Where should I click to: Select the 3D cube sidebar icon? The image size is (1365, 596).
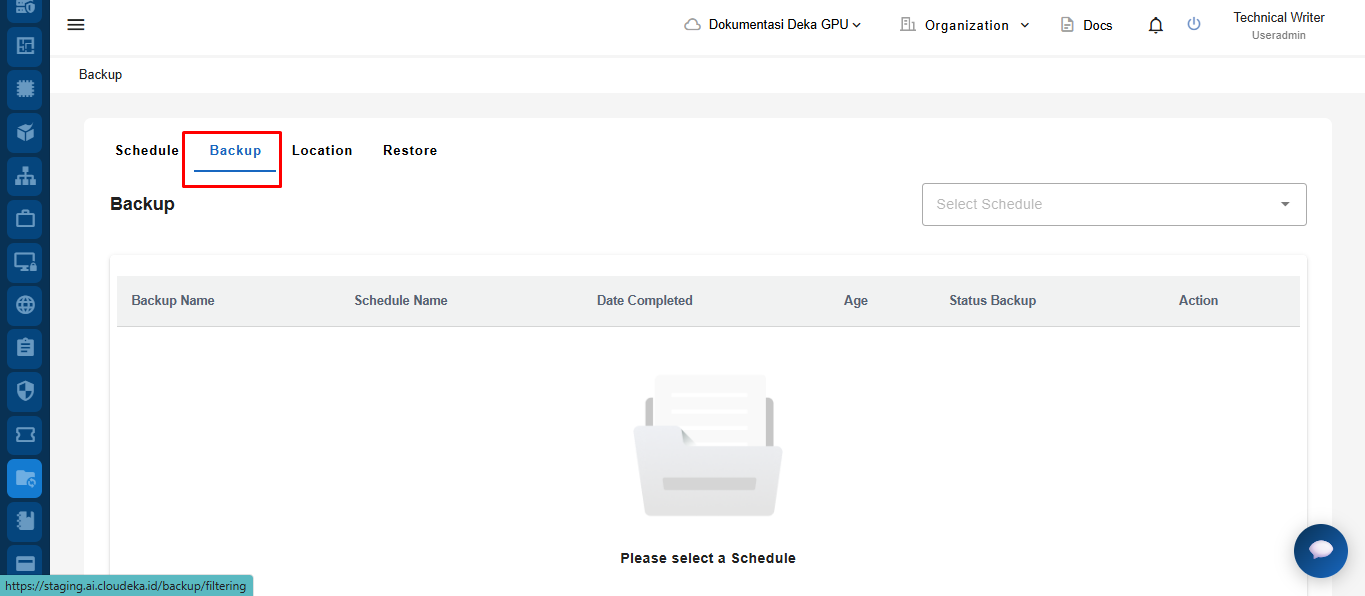(25, 132)
